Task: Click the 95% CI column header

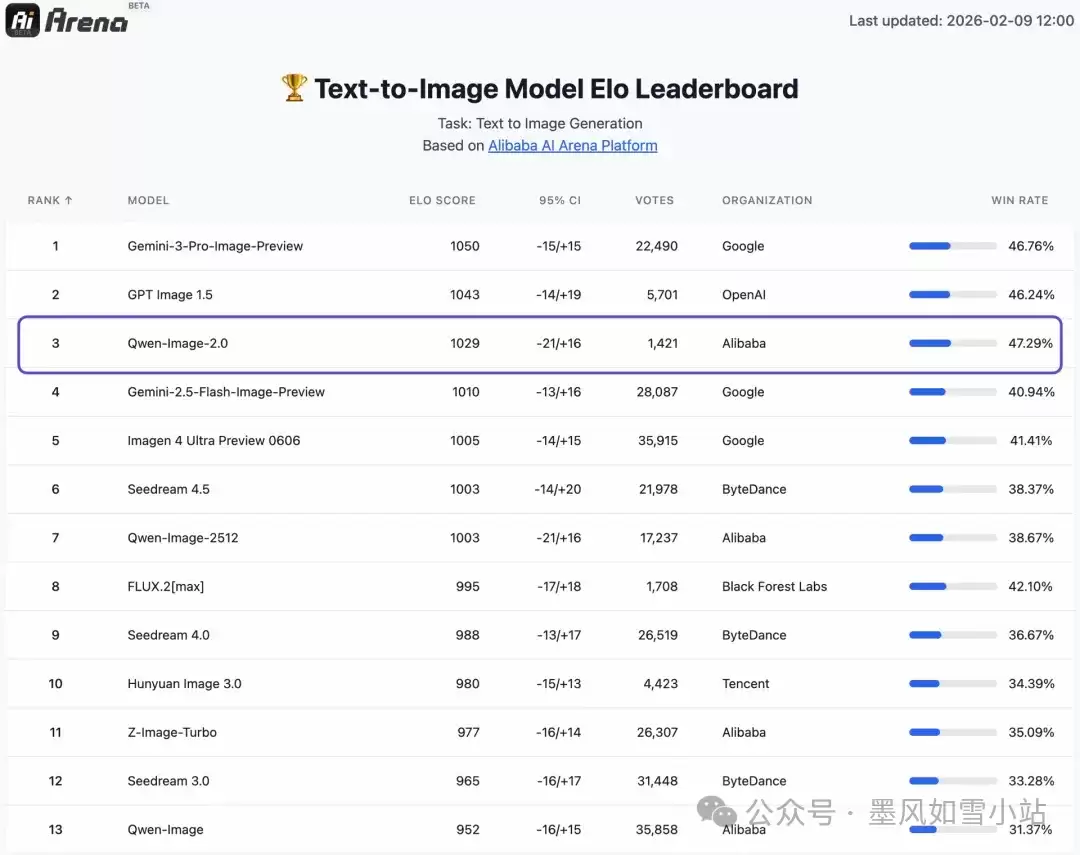Action: point(559,200)
